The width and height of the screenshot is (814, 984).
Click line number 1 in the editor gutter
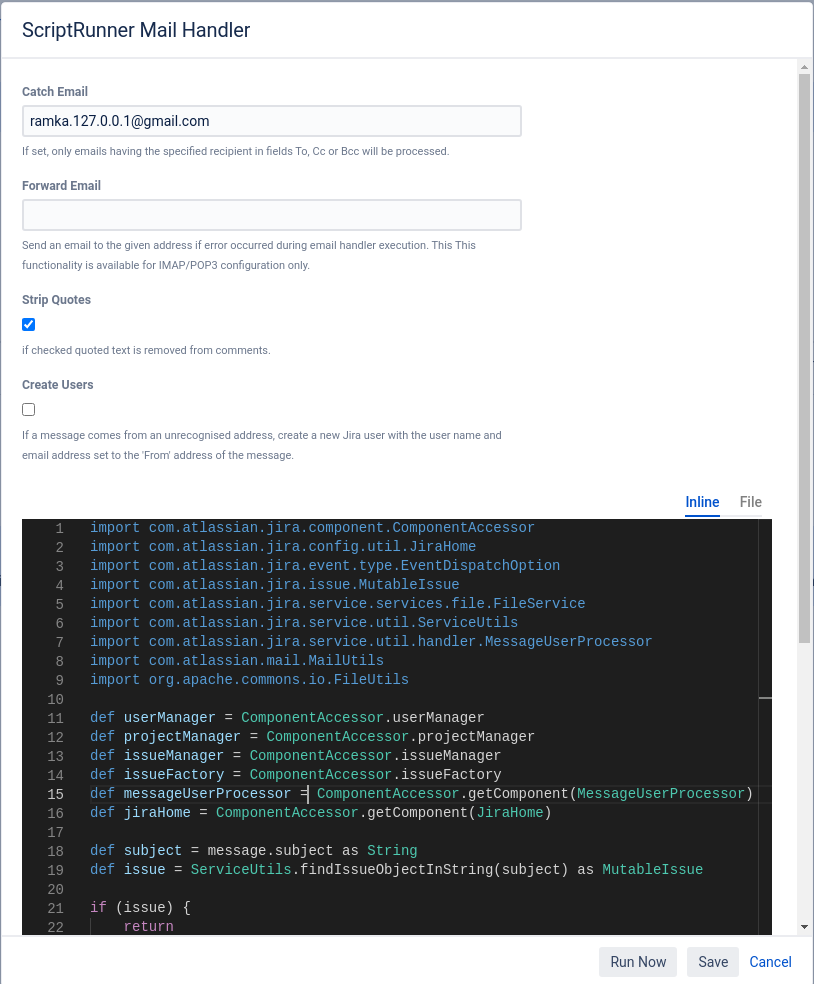click(59, 527)
